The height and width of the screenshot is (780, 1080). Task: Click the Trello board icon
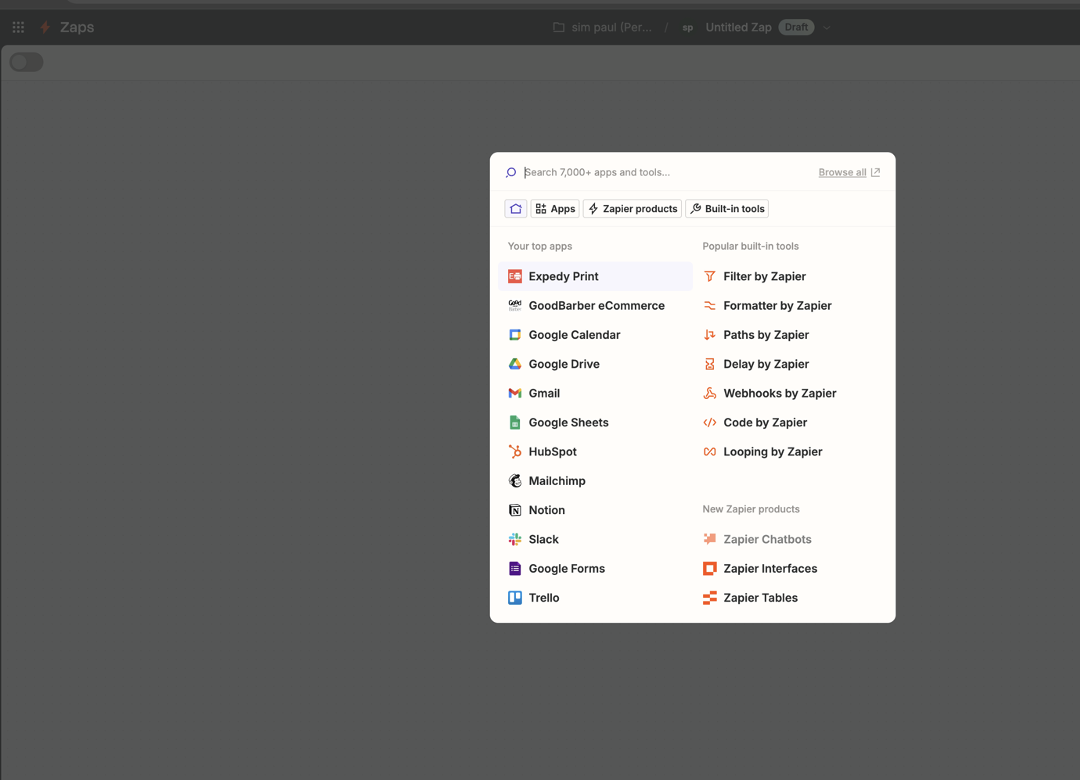tap(515, 598)
